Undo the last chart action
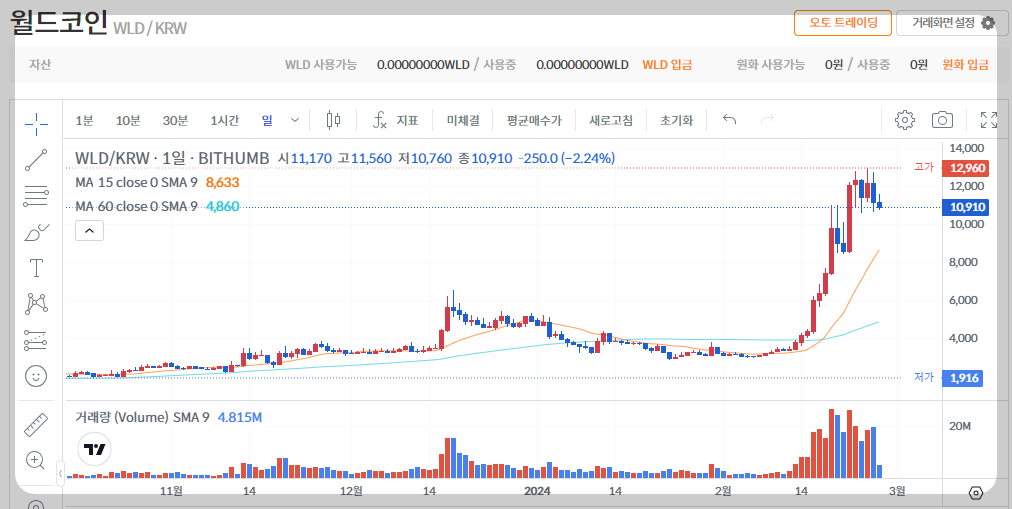 [729, 119]
